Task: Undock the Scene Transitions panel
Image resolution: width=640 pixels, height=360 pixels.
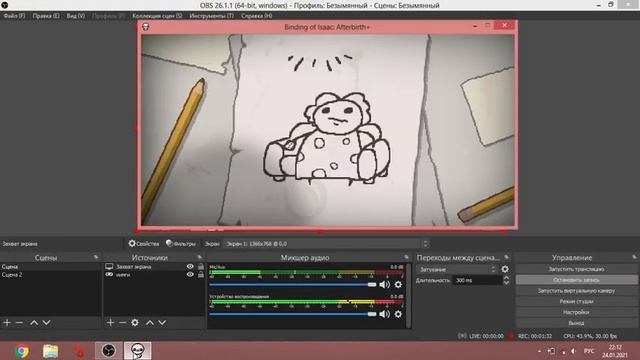Action: click(507, 257)
